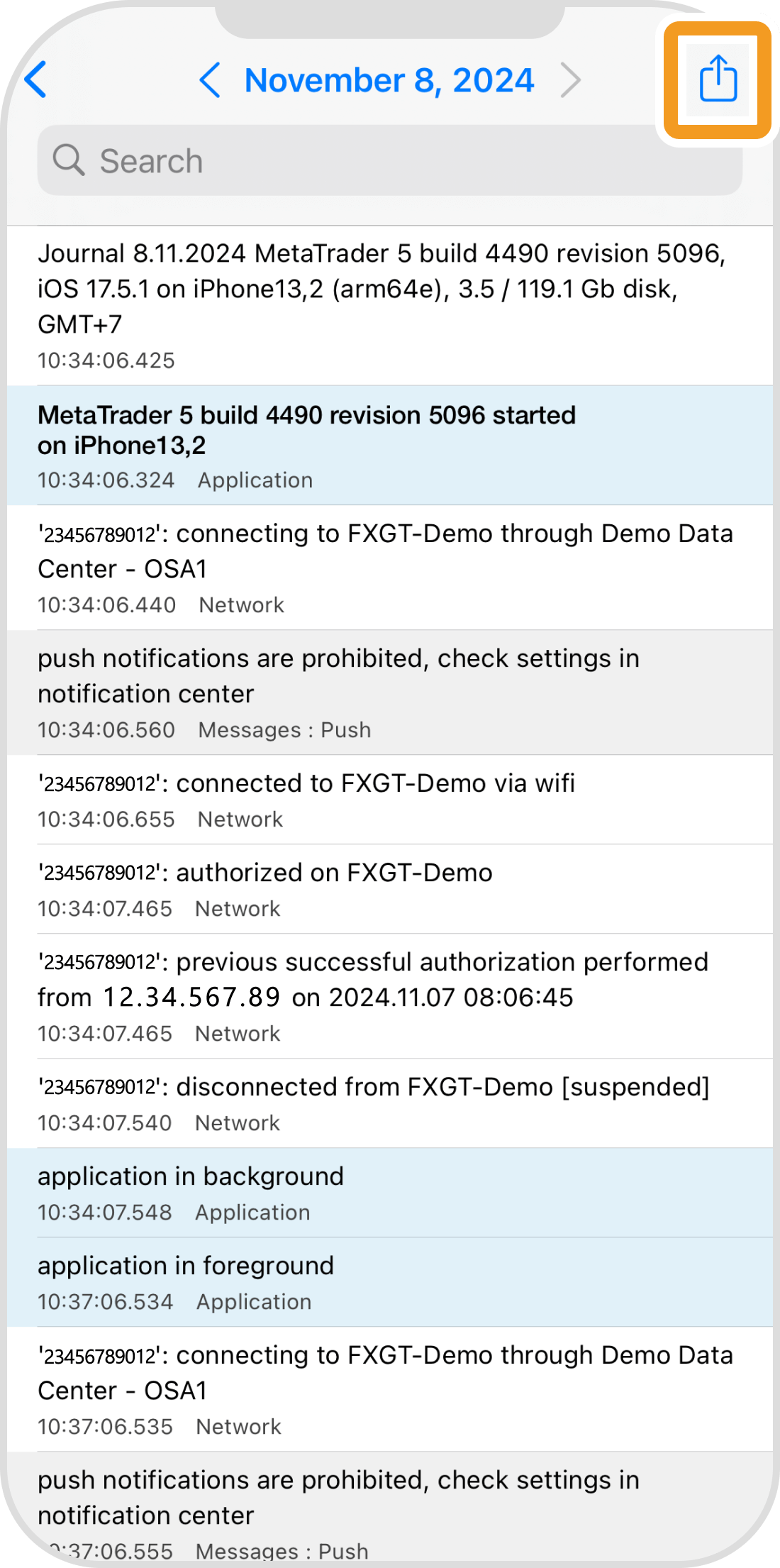Go to the next journal date
The width and height of the screenshot is (780, 1568).
(x=571, y=79)
